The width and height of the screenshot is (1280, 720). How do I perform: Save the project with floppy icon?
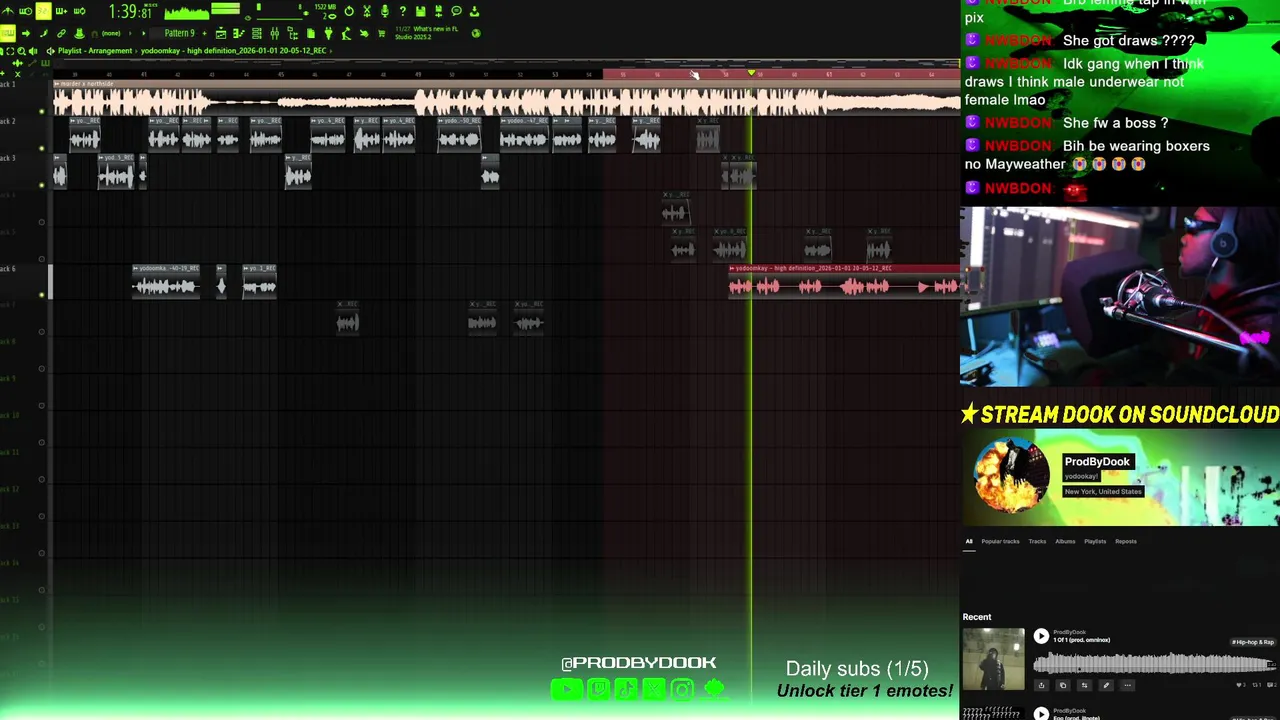(x=420, y=11)
